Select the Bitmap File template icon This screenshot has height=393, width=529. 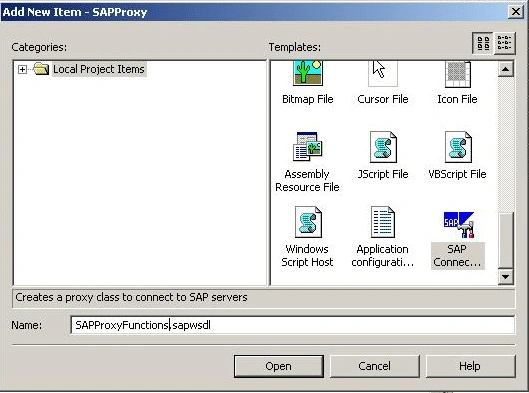(308, 73)
